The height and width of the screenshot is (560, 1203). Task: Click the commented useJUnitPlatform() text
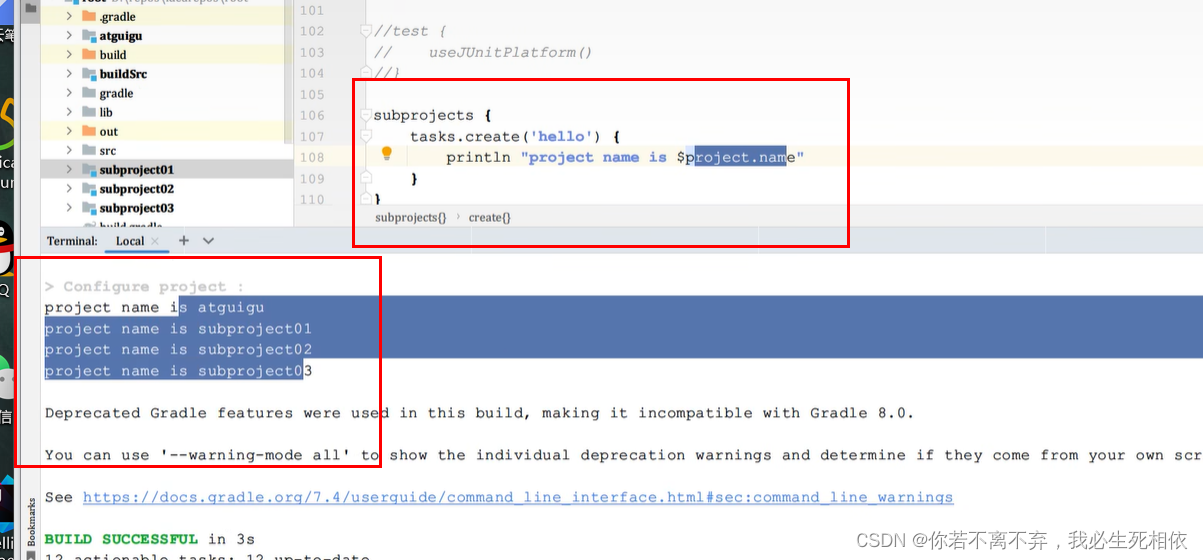coord(511,52)
